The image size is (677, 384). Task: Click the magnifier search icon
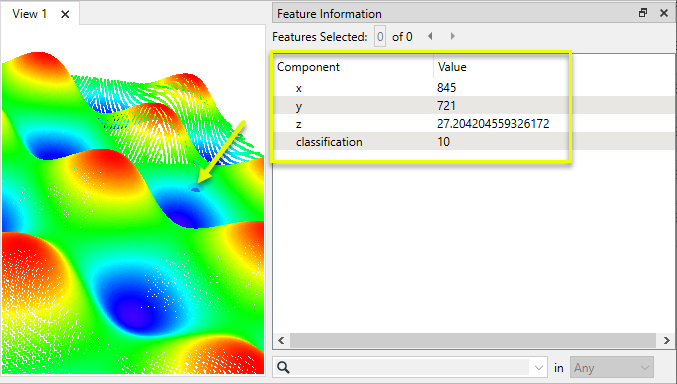coord(283,368)
